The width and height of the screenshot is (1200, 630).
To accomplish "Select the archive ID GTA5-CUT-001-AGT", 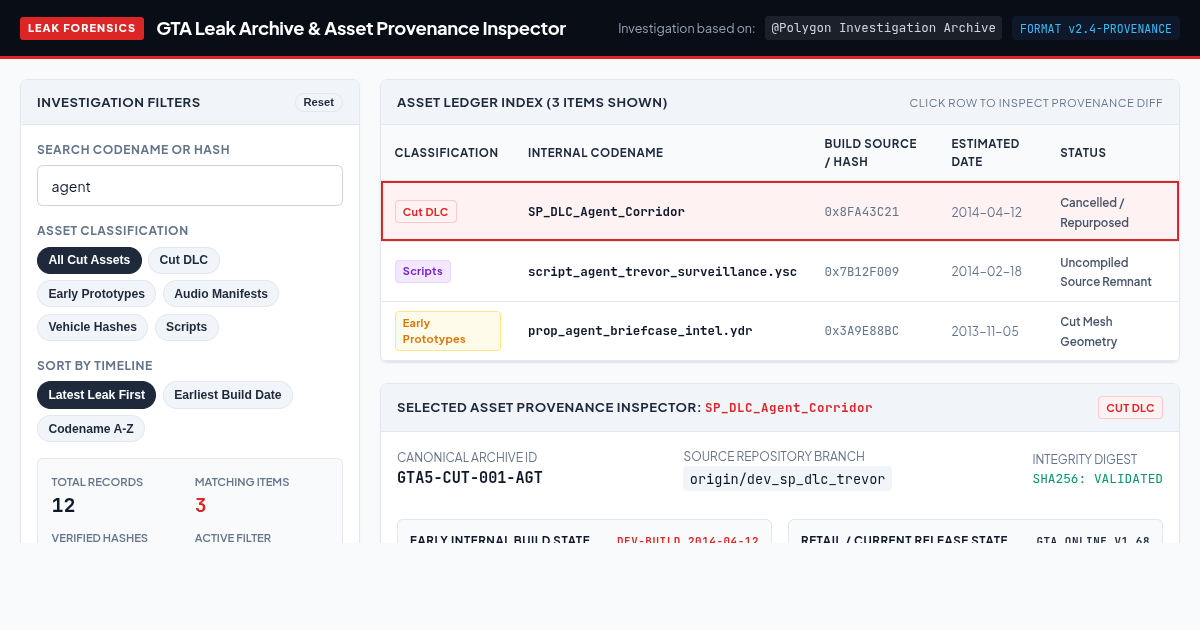I will pyautogui.click(x=470, y=477).
